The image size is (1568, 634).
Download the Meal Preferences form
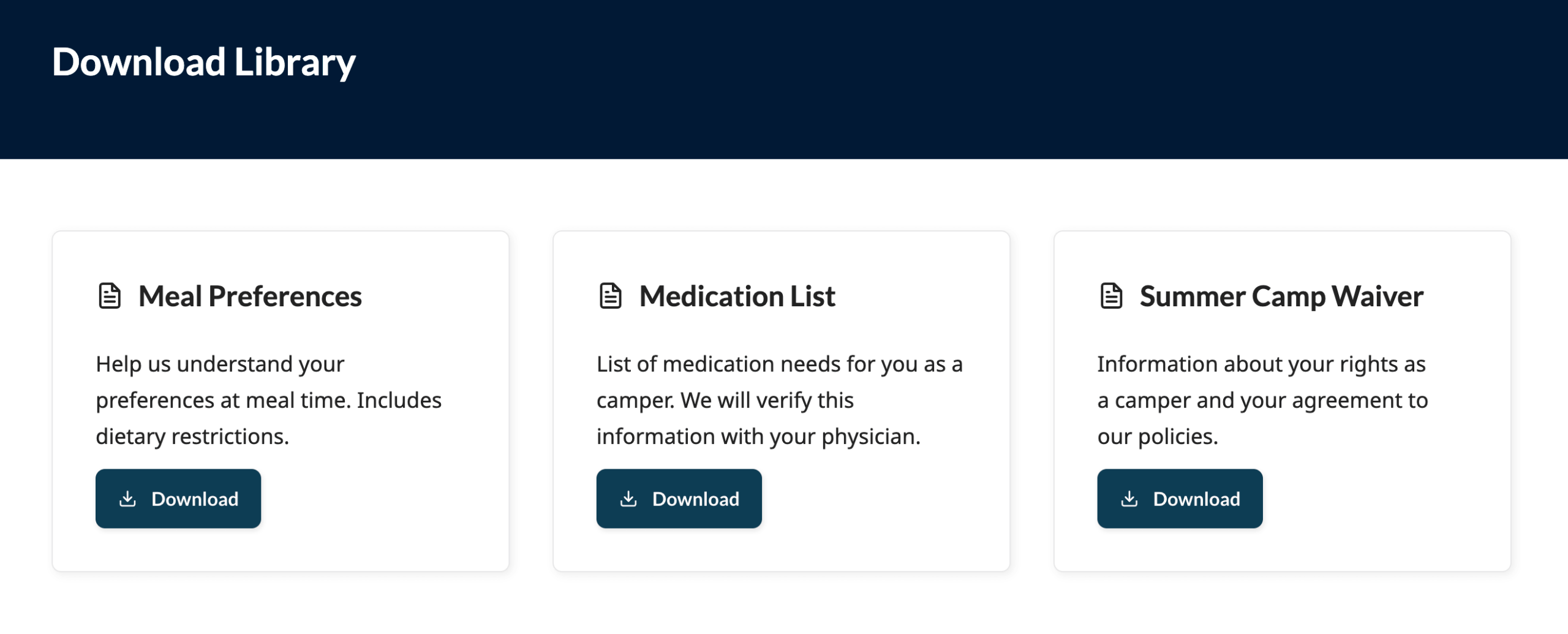178,499
